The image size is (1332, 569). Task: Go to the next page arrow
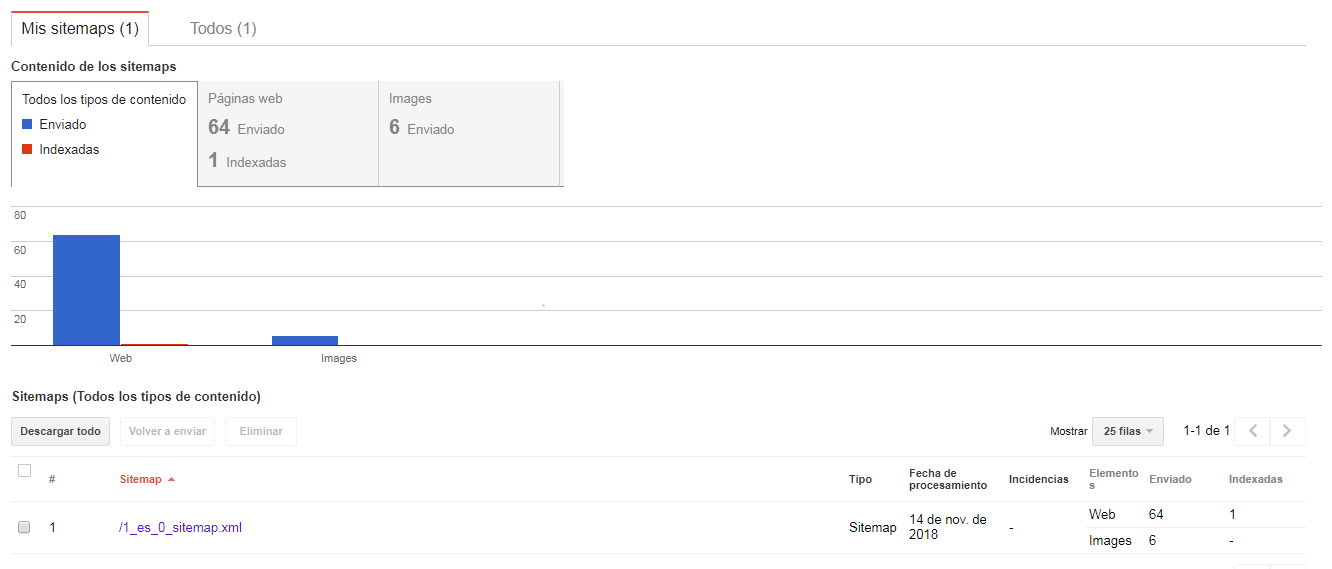[1287, 431]
